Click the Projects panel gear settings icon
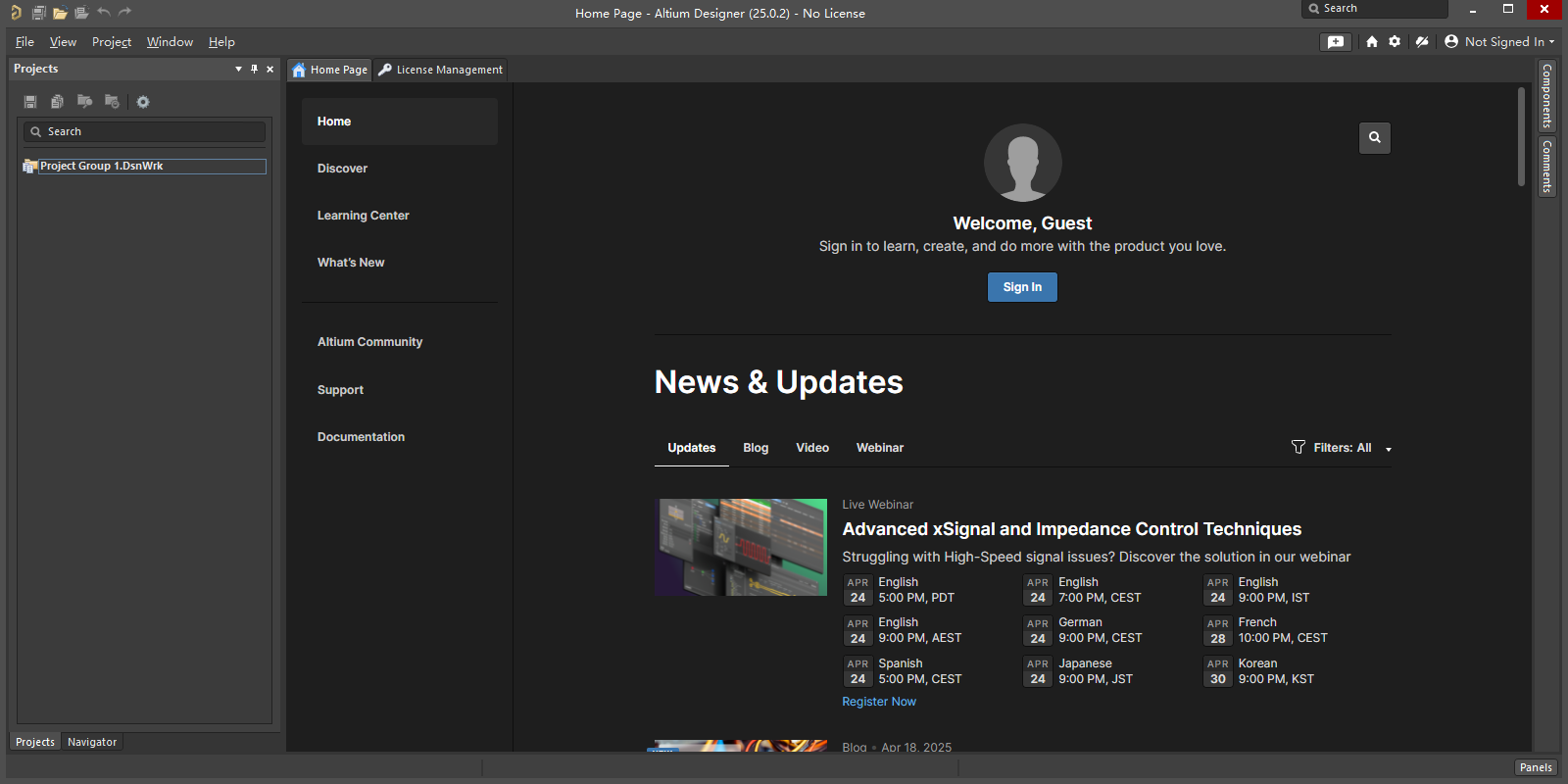1568x784 pixels. point(143,102)
